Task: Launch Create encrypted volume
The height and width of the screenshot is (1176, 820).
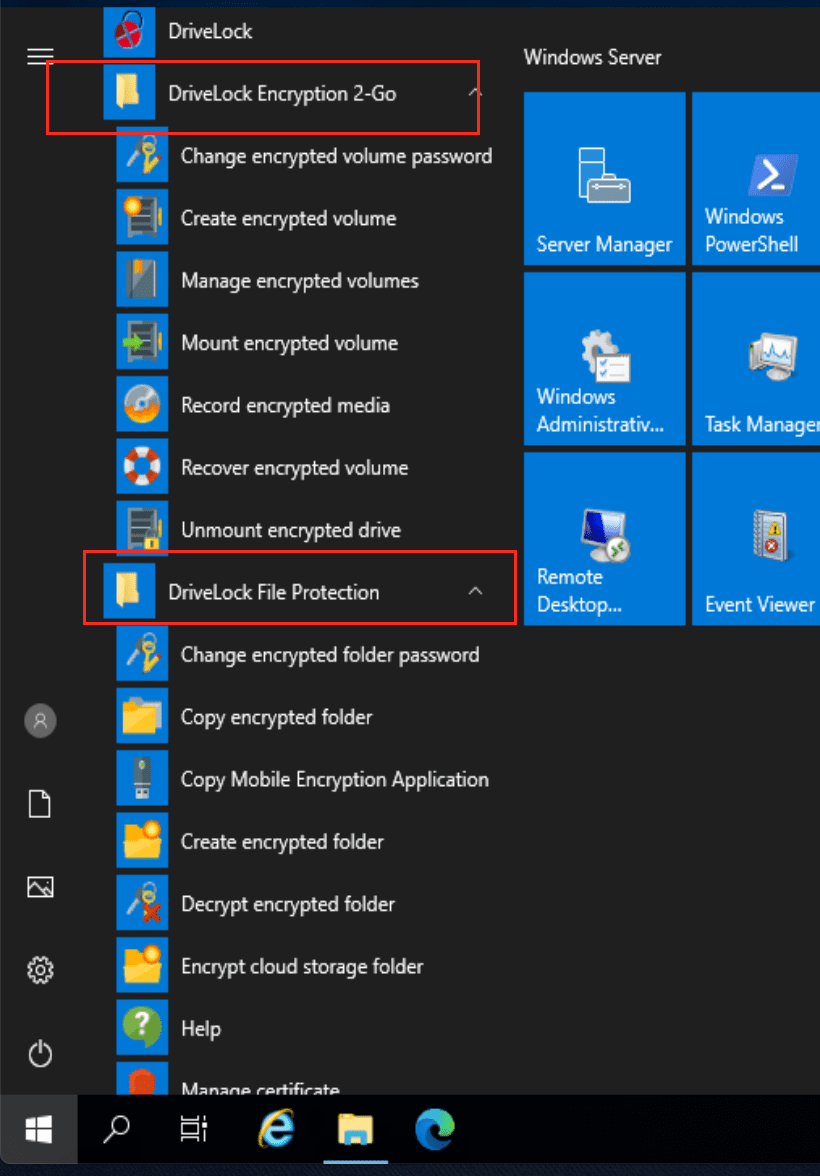Action: (x=288, y=219)
